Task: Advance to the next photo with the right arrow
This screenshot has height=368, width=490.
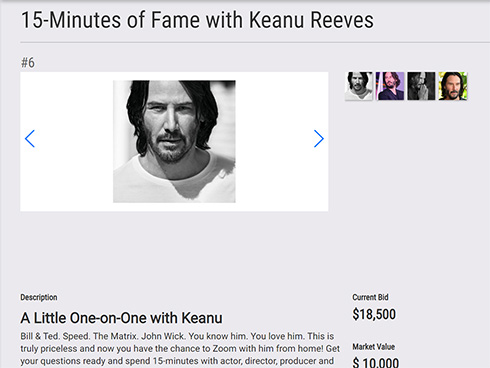Action: click(319, 139)
